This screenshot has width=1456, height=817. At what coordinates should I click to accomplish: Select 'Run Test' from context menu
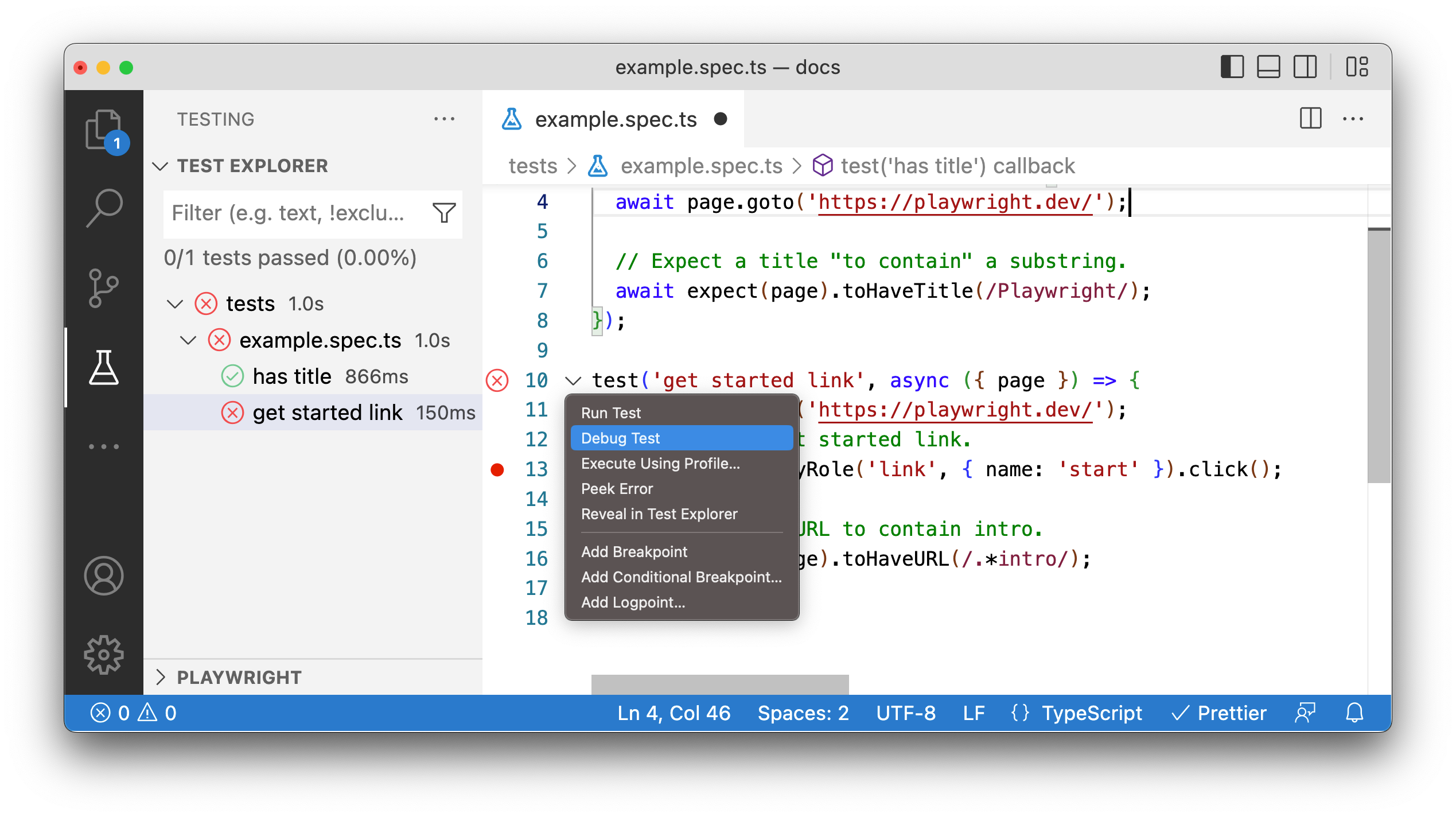pos(611,413)
